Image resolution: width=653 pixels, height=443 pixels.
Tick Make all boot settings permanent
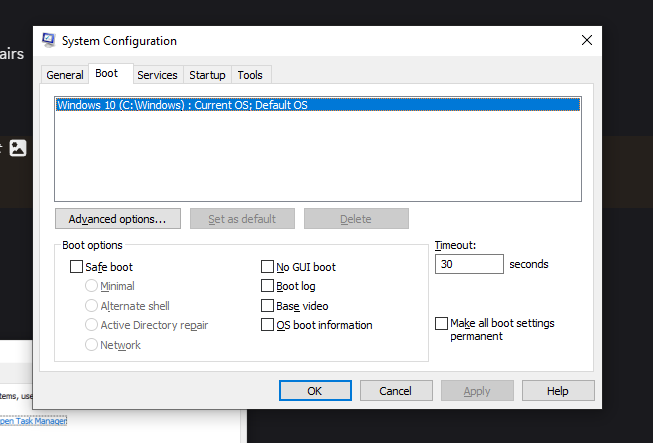pos(442,324)
